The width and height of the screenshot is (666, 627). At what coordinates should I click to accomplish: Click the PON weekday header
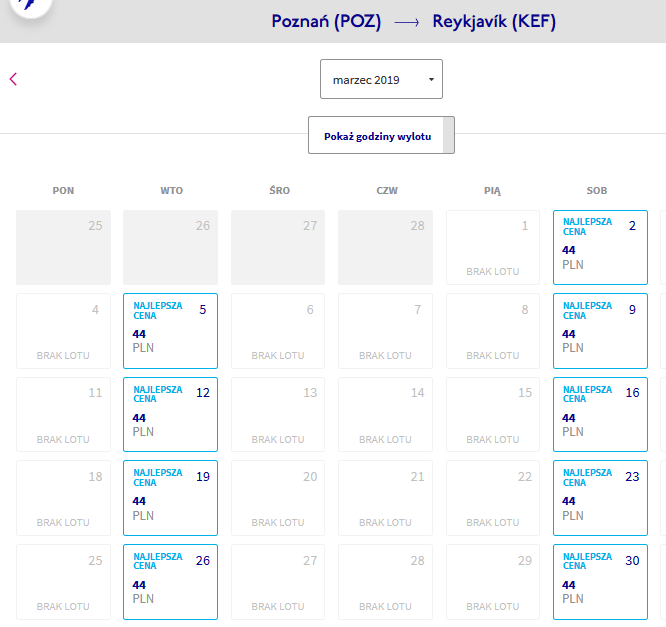click(63, 191)
